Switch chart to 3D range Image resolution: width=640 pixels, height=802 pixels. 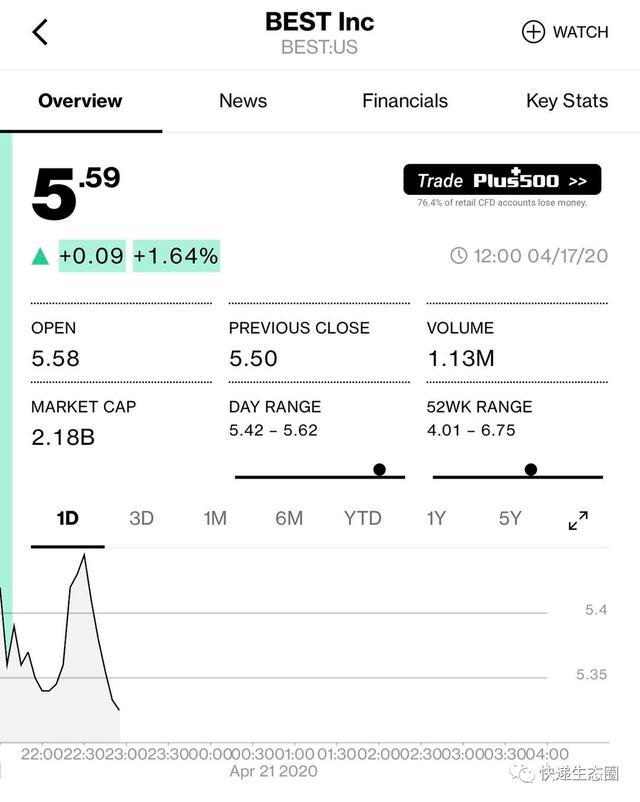141,518
